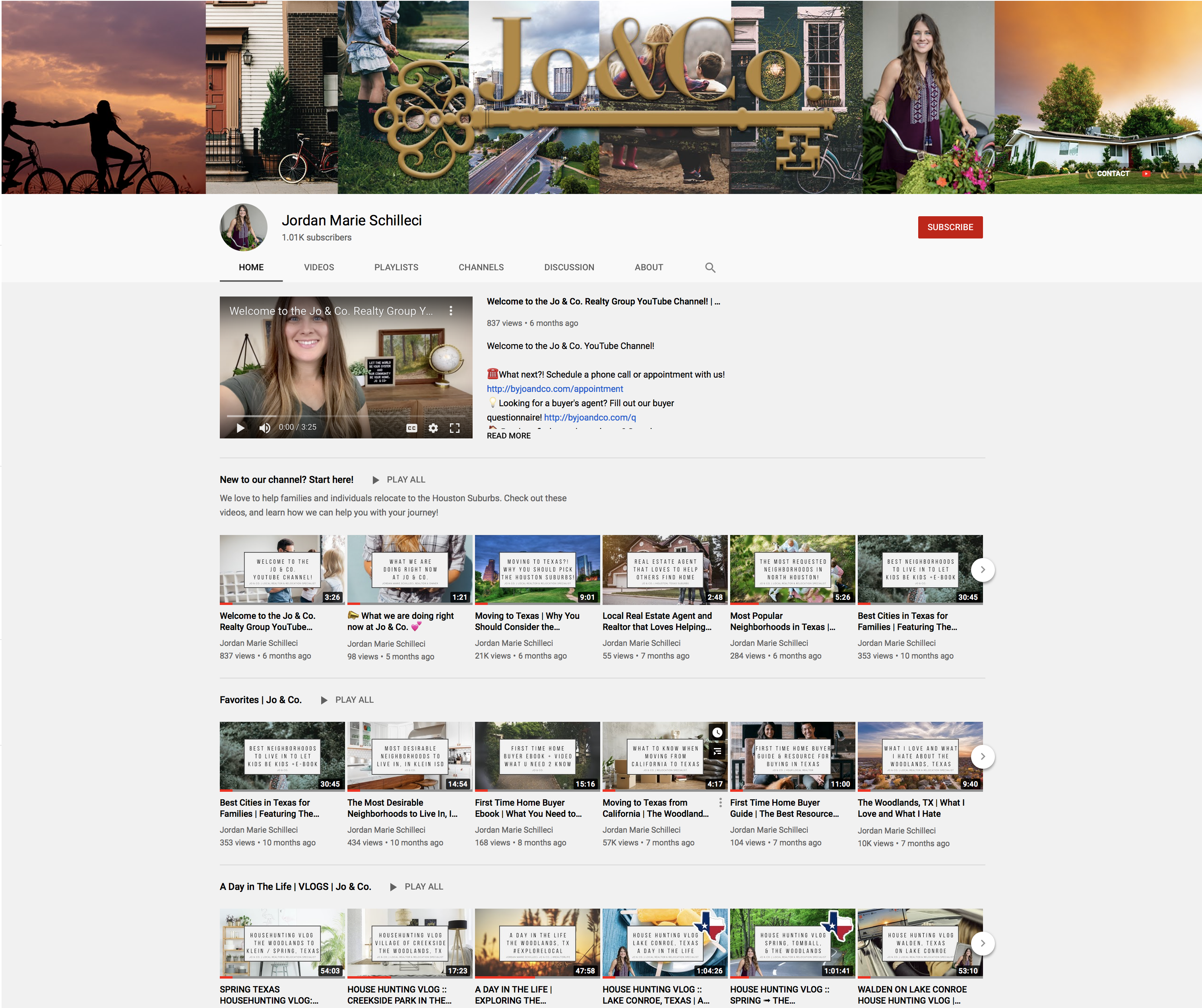Screen dimensions: 1202x1008
Task: Open 'Village of Creekside' 17:23 thumbnail
Action: tap(410, 943)
